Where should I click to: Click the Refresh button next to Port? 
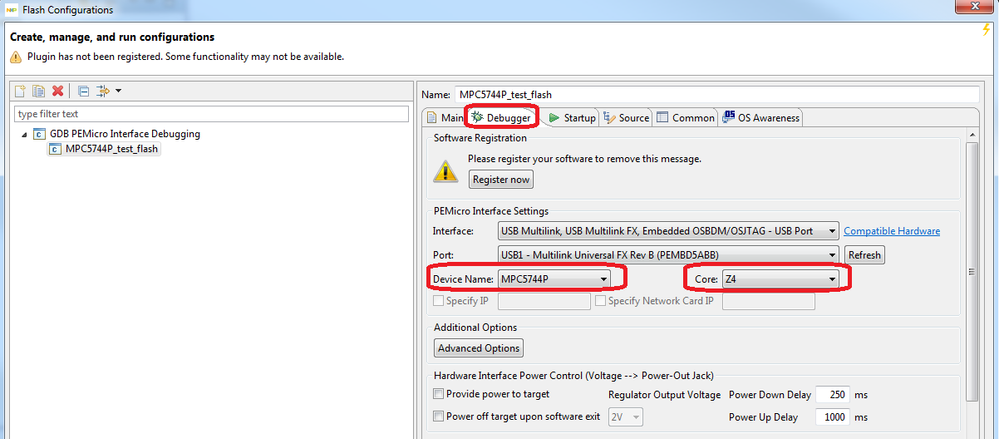click(865, 255)
